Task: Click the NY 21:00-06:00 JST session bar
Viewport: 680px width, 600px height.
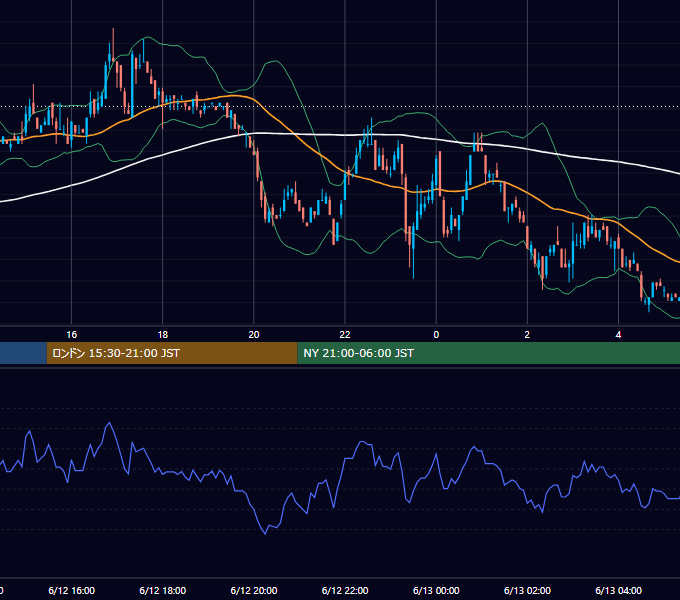Action: pos(488,353)
